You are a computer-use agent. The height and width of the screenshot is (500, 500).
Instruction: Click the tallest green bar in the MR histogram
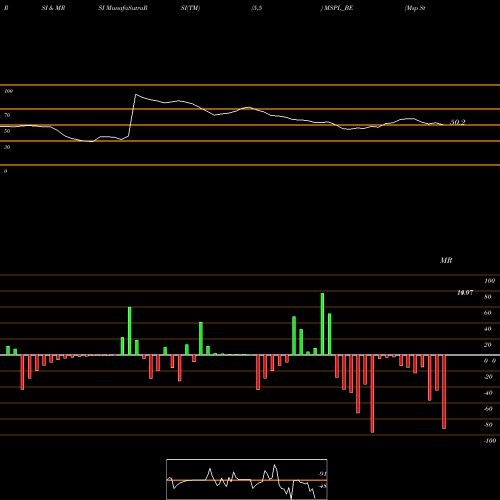tap(322, 324)
